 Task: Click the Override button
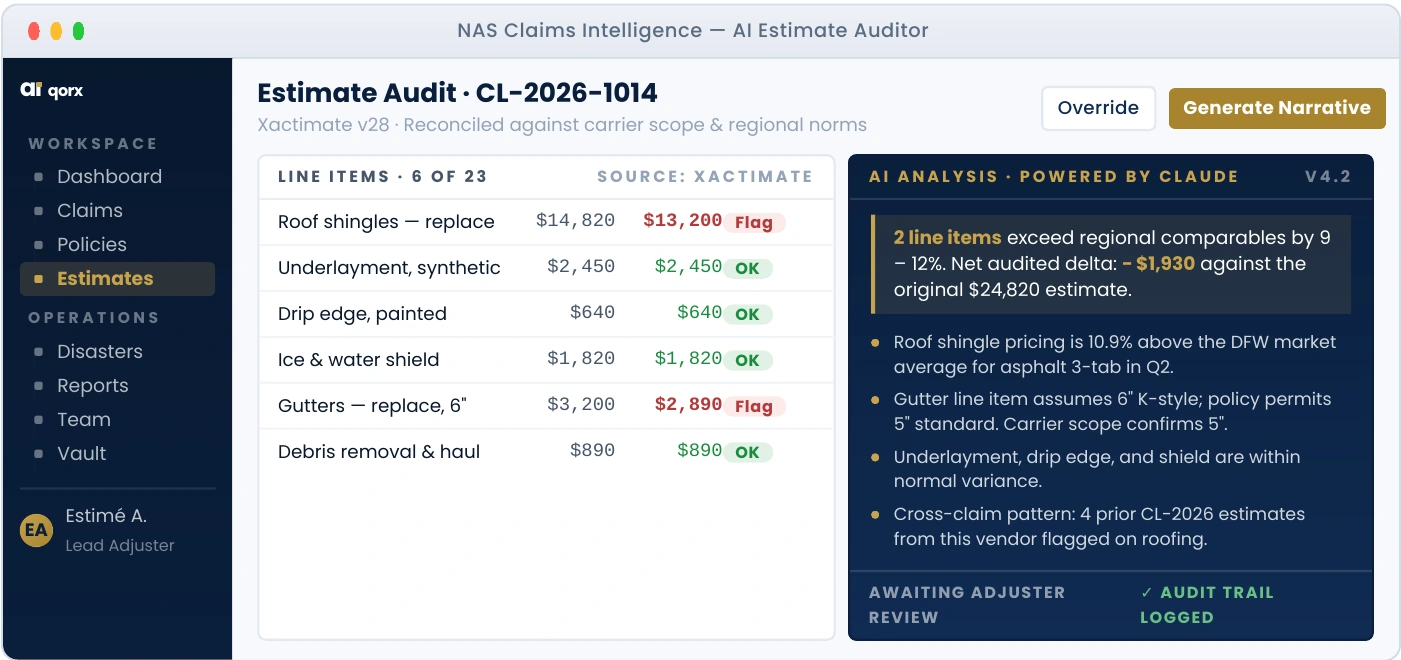pos(1098,108)
